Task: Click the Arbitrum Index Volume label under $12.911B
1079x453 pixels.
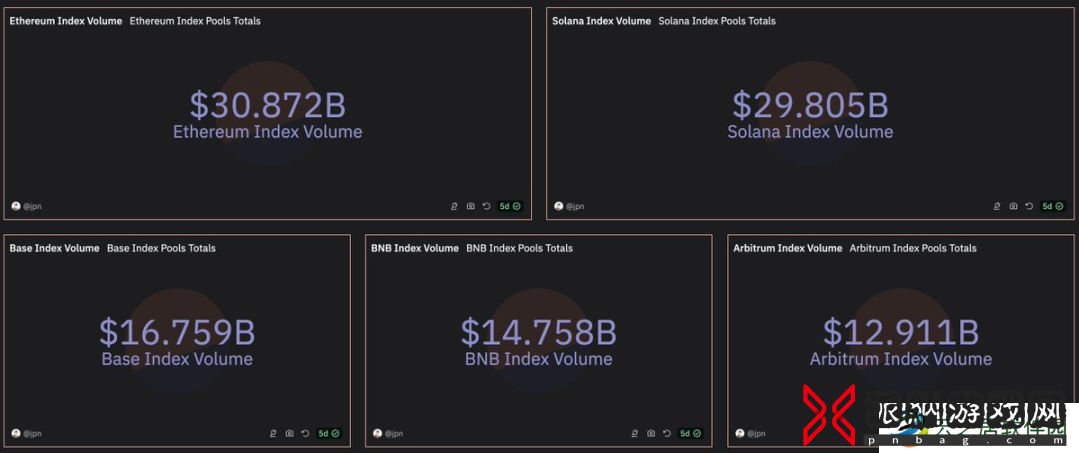Action: point(901,359)
